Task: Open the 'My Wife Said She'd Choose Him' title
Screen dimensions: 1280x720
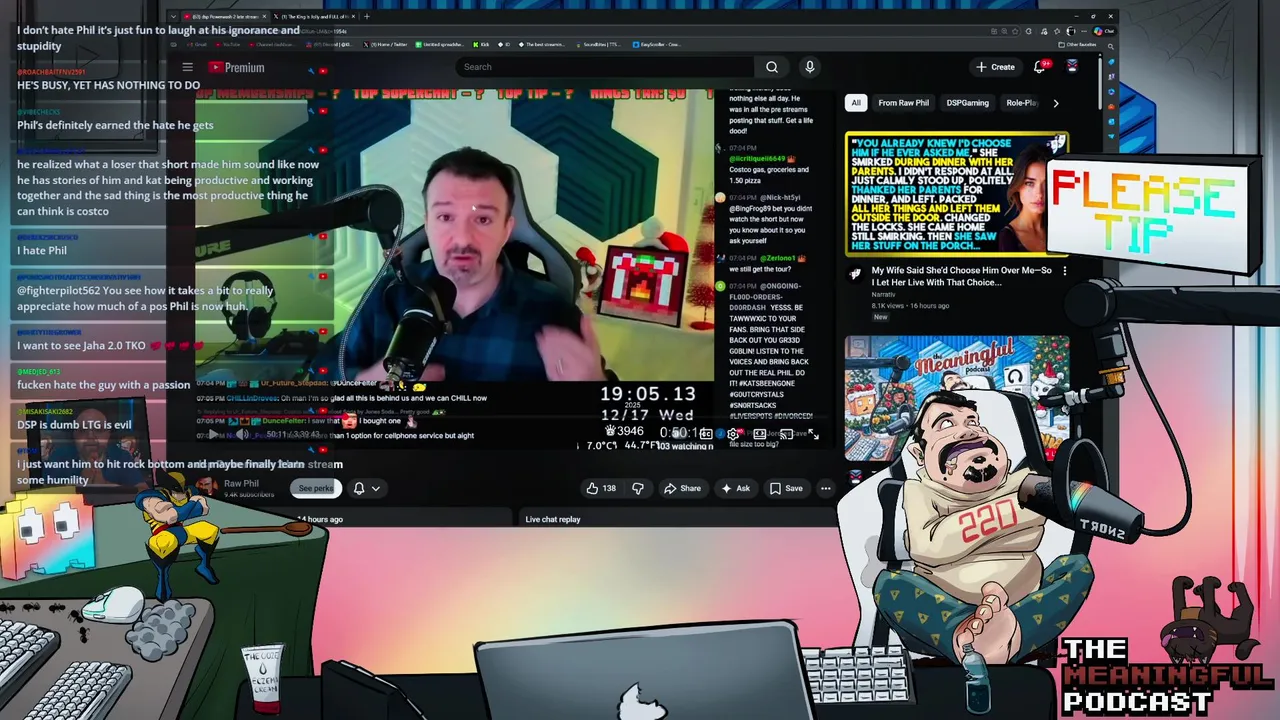Action: point(961,276)
